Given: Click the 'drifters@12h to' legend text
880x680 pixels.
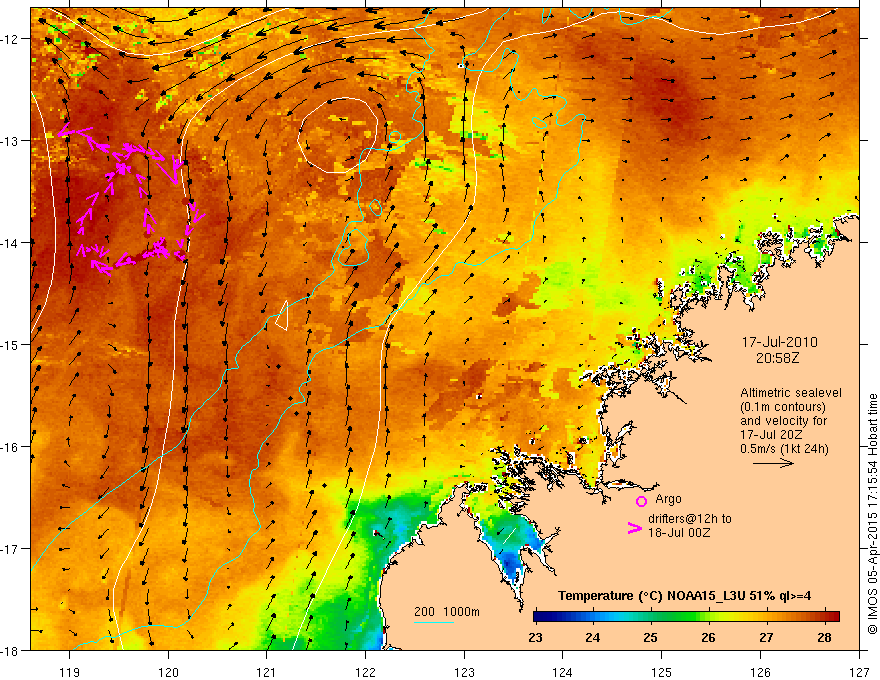Looking at the screenshot, I should [x=690, y=519].
